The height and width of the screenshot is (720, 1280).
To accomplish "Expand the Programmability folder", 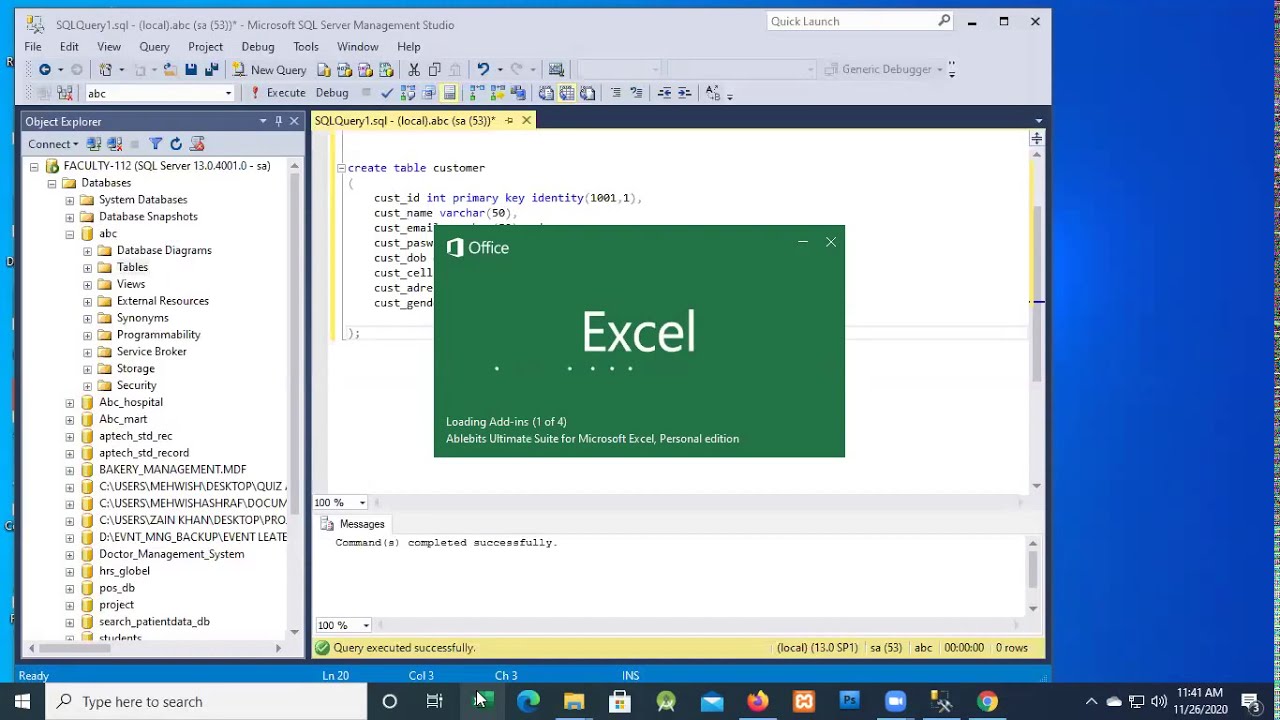I will click(87, 335).
